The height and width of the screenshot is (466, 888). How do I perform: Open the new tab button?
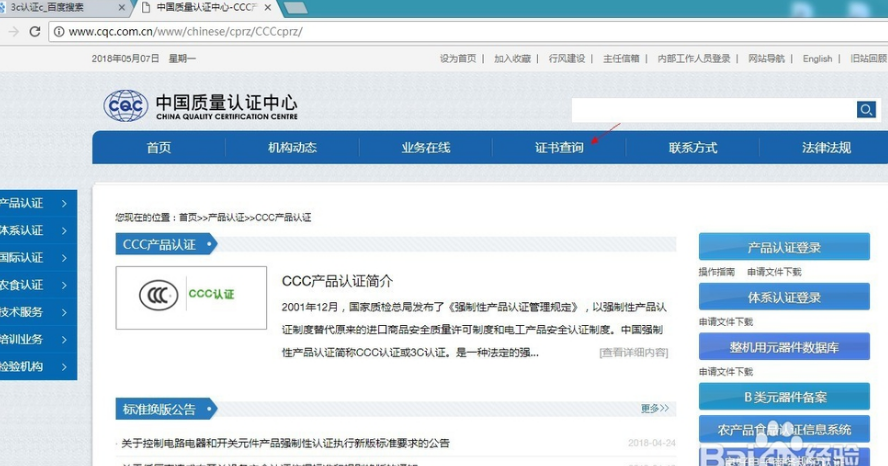(x=295, y=7)
